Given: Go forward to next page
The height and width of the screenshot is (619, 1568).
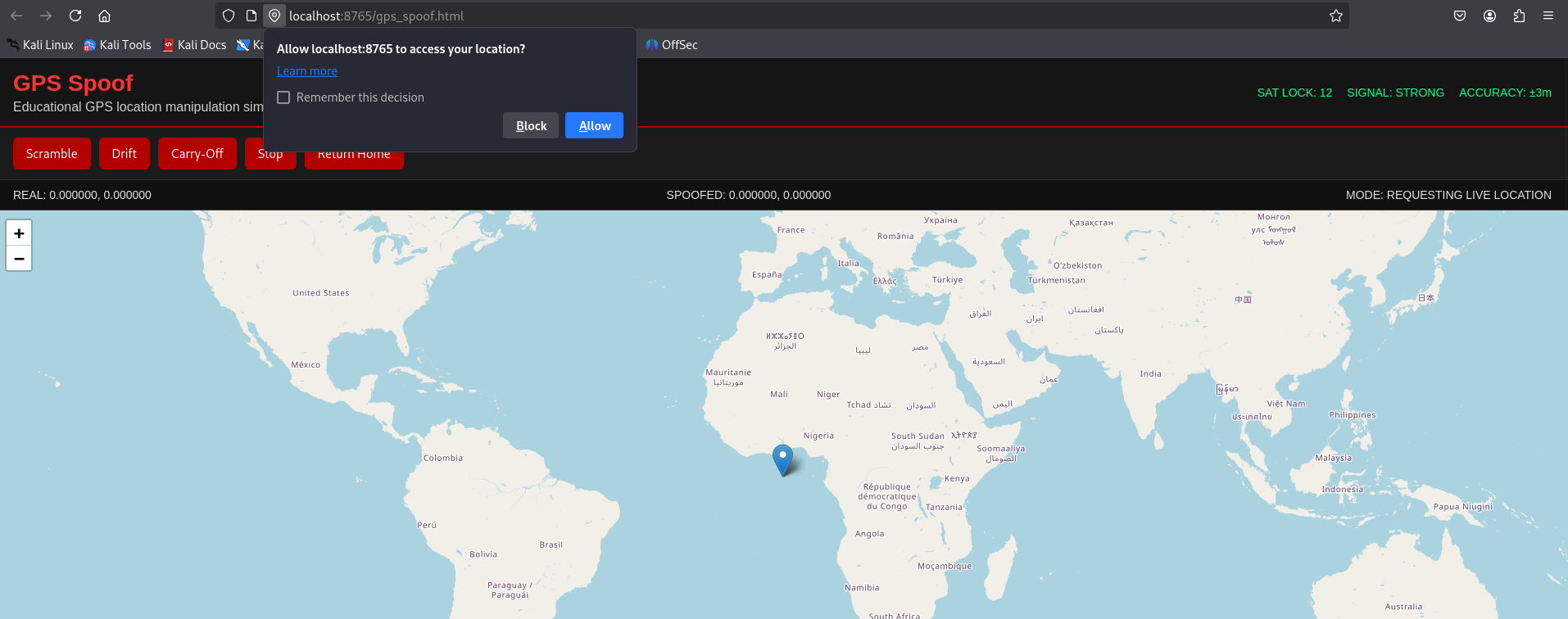Looking at the screenshot, I should 46,16.
